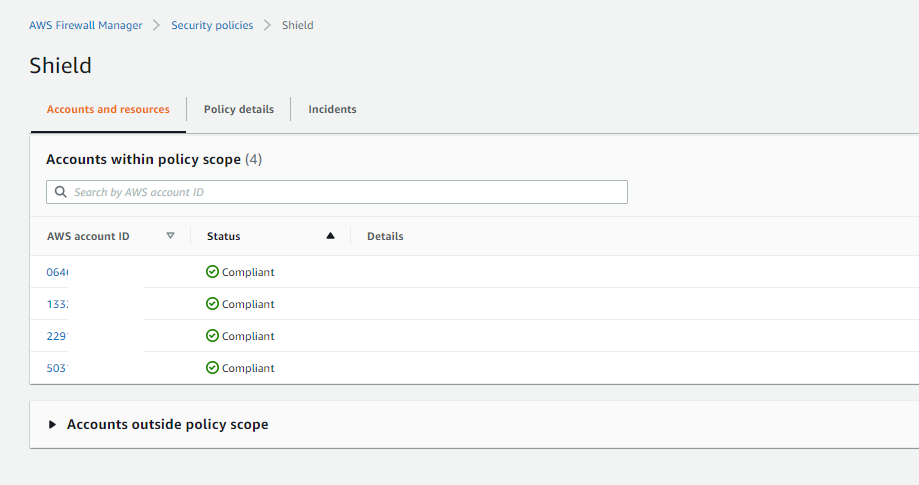Click Accounts outside policy scope heading

[168, 425]
